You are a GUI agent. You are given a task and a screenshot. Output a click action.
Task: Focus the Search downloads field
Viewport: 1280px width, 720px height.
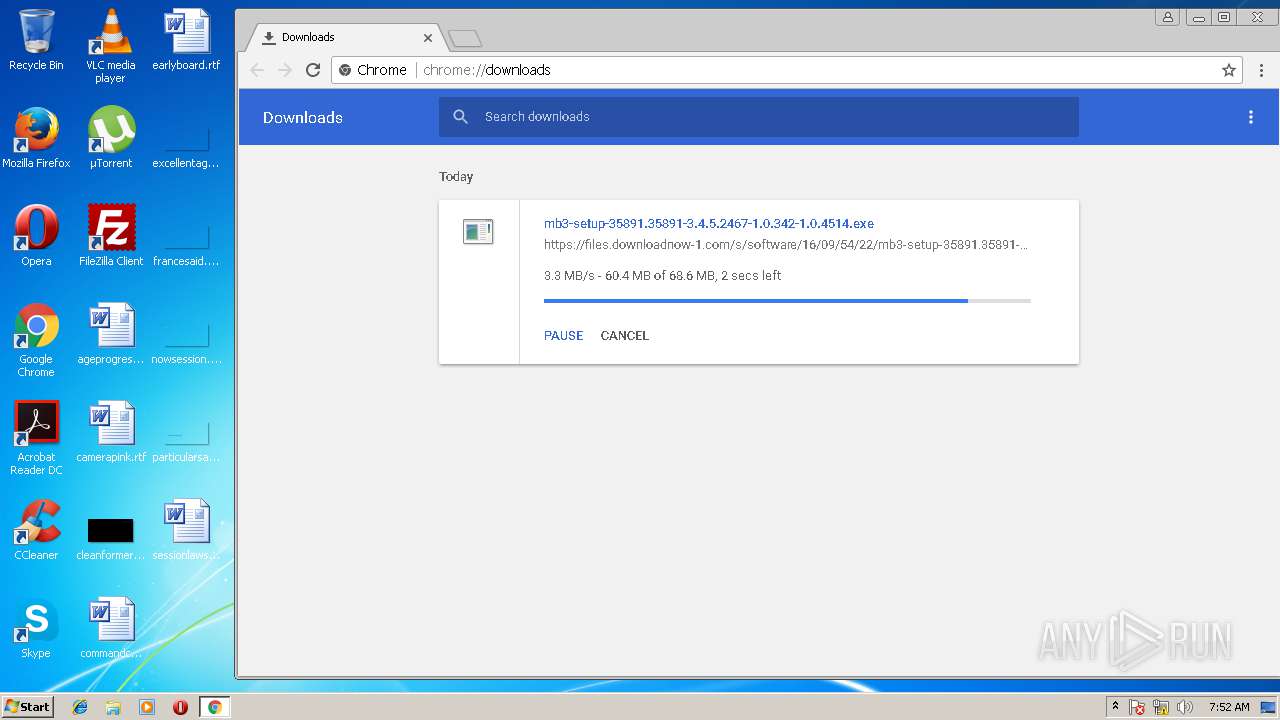pos(758,117)
